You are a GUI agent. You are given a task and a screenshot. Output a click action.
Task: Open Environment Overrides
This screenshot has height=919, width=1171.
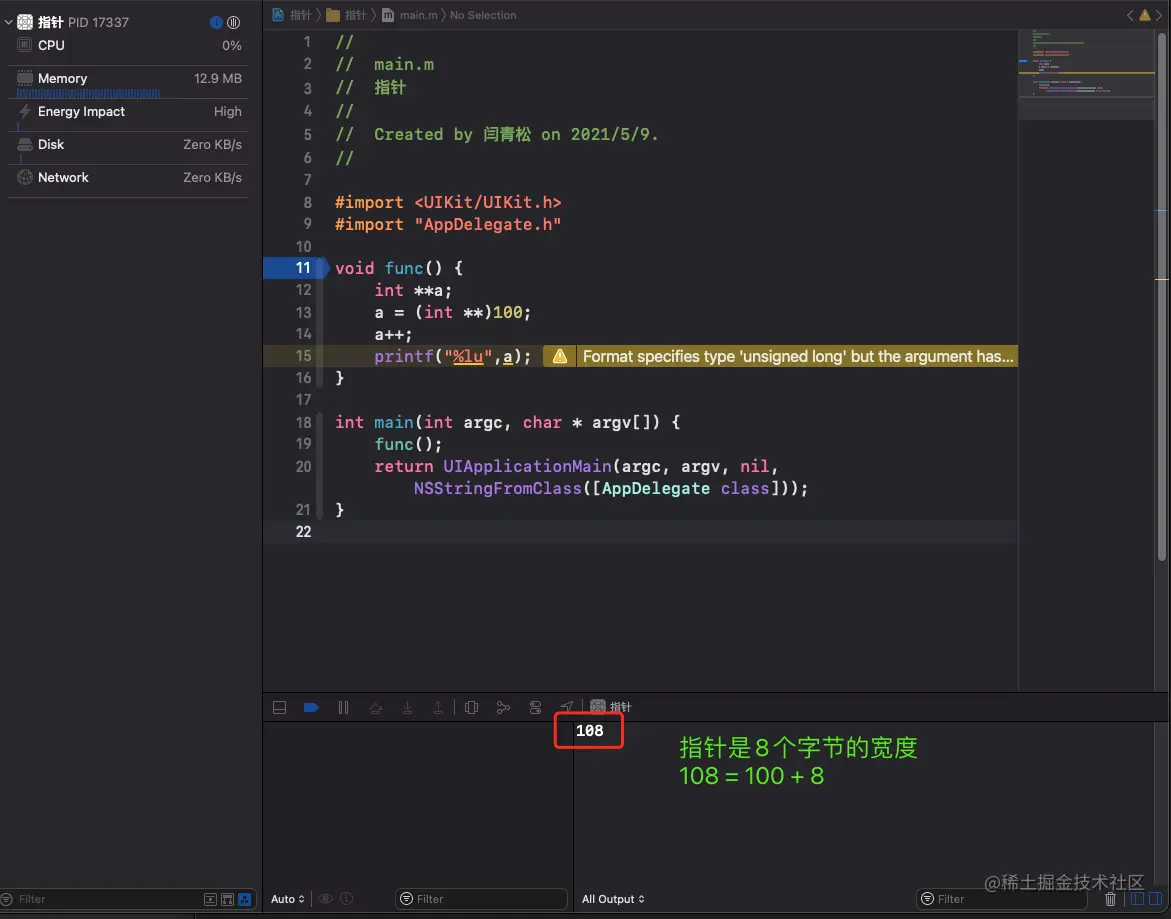coord(535,707)
